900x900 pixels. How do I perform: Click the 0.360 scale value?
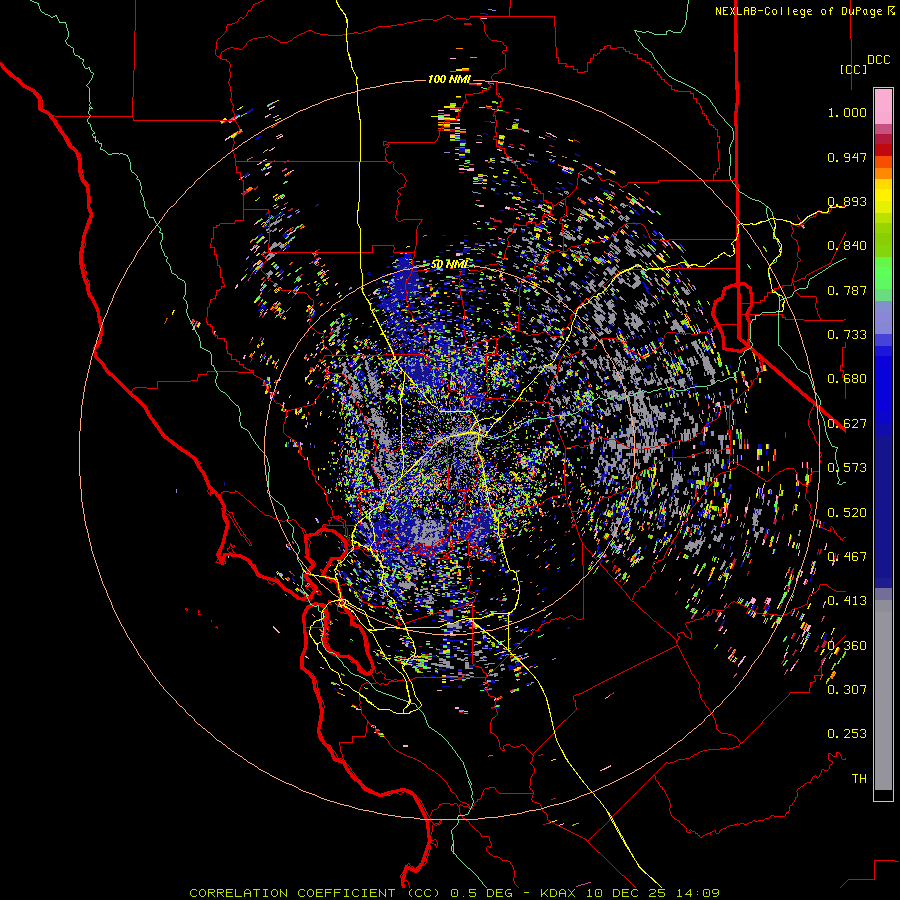847,646
